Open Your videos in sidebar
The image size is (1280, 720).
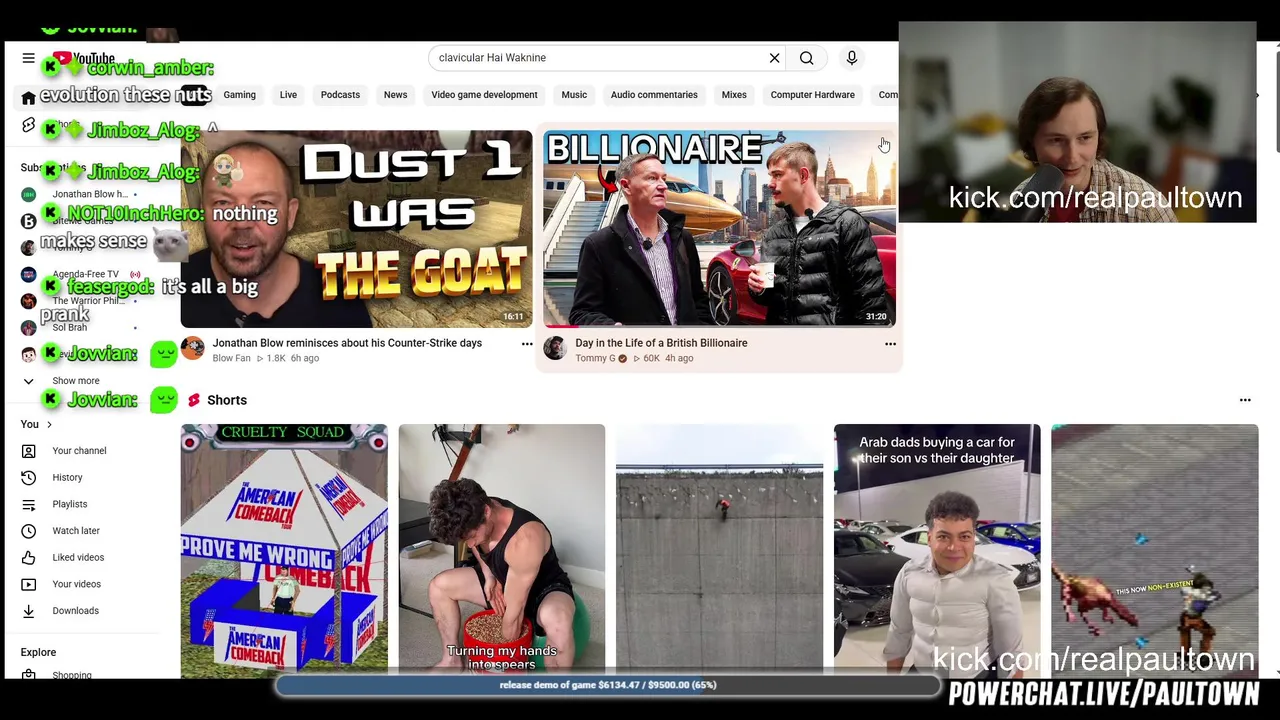[76, 584]
